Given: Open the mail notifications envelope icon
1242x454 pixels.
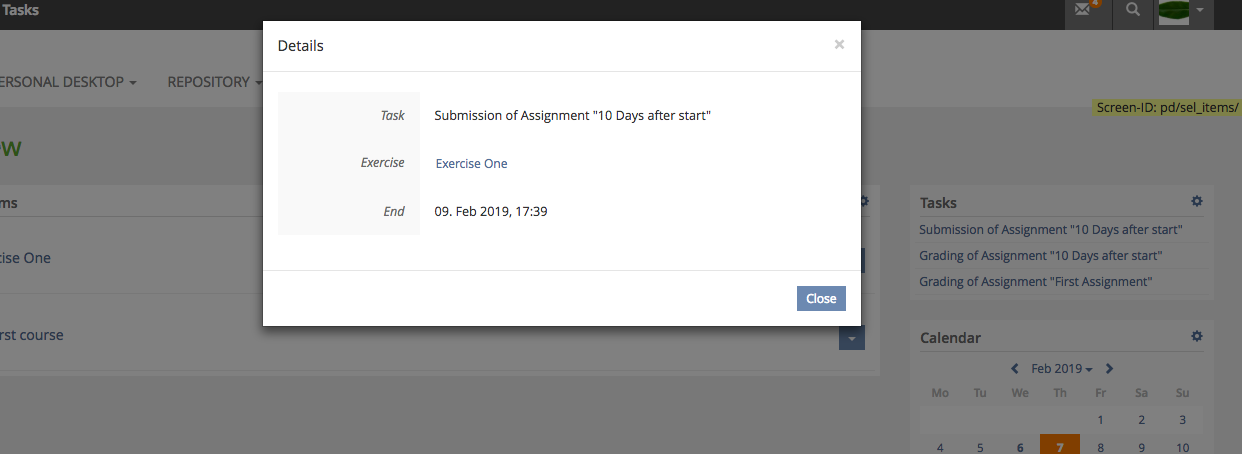Looking at the screenshot, I should (x=1083, y=10).
